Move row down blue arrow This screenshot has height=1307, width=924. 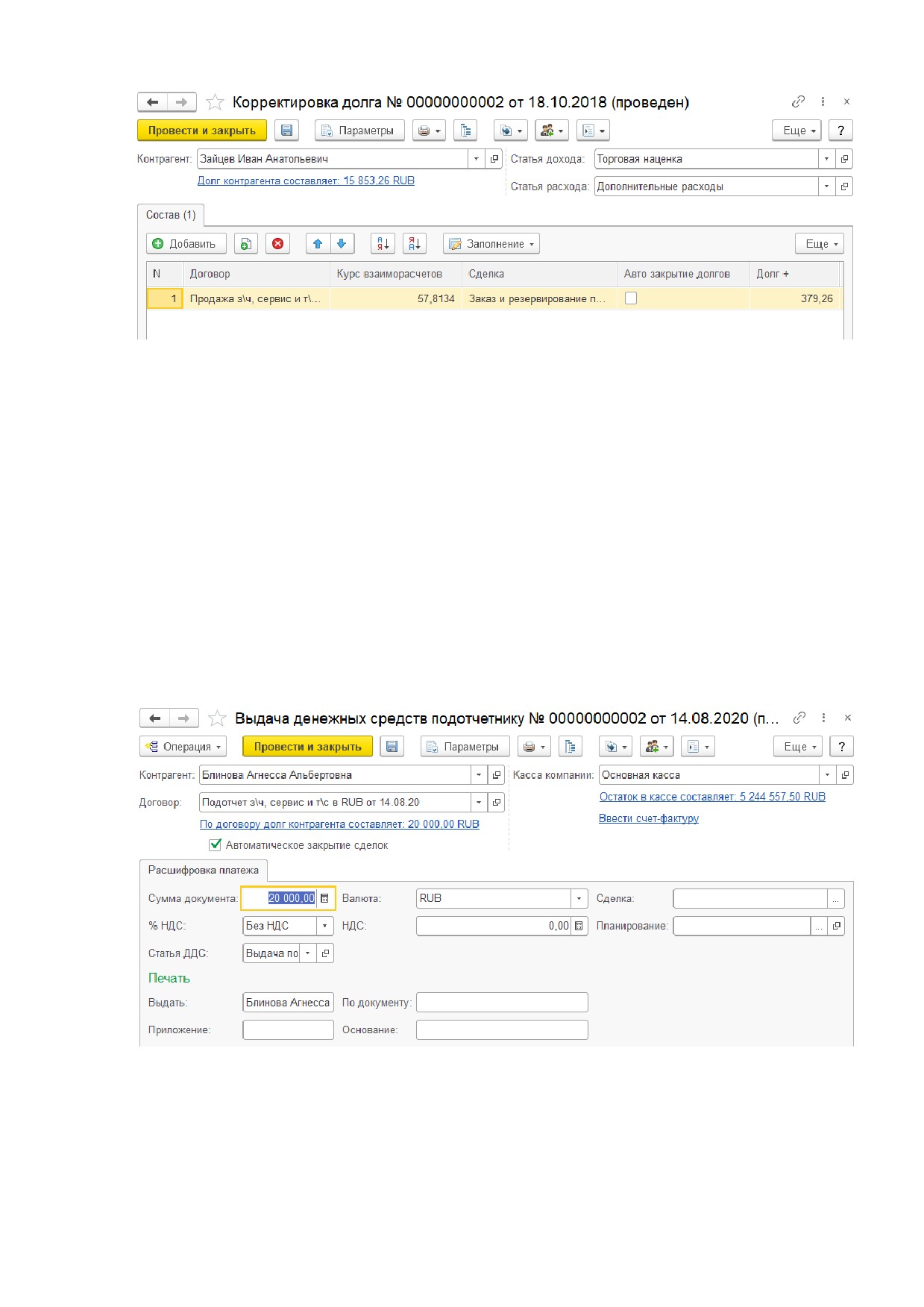tap(342, 244)
